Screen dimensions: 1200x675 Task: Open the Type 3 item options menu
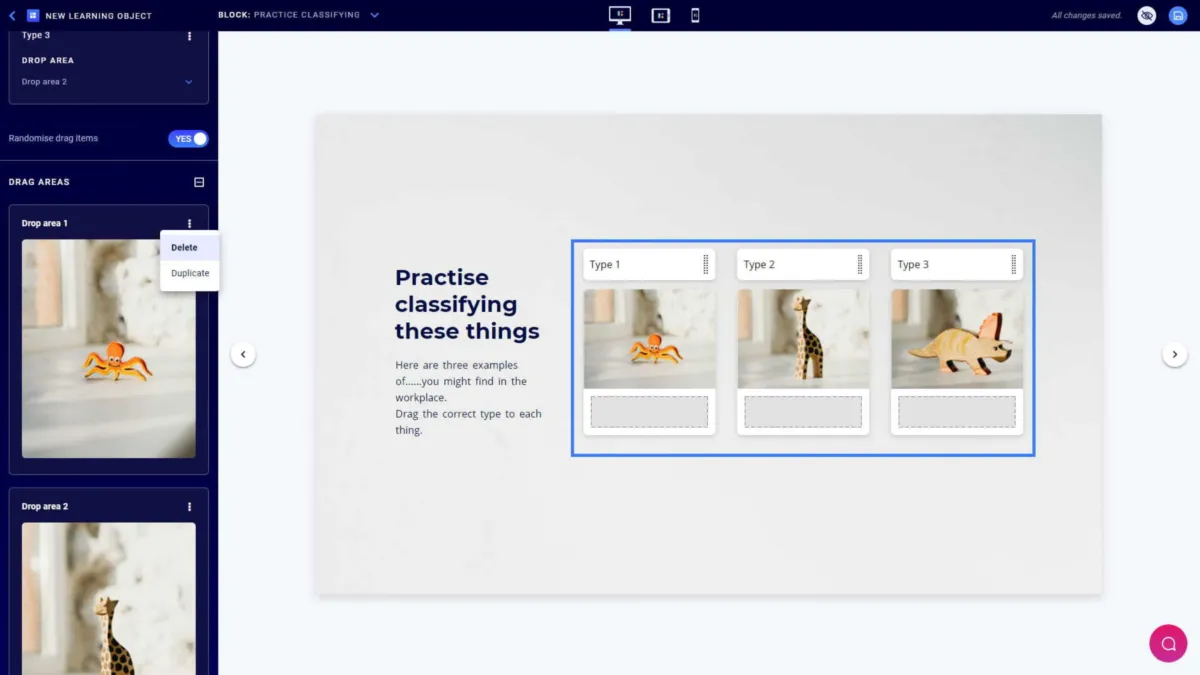pos(190,36)
